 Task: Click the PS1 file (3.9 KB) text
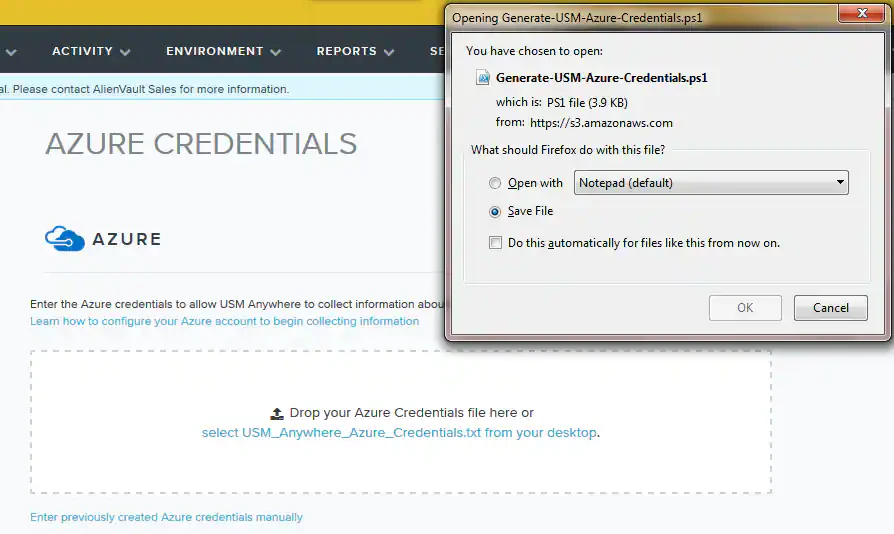pyautogui.click(x=587, y=103)
